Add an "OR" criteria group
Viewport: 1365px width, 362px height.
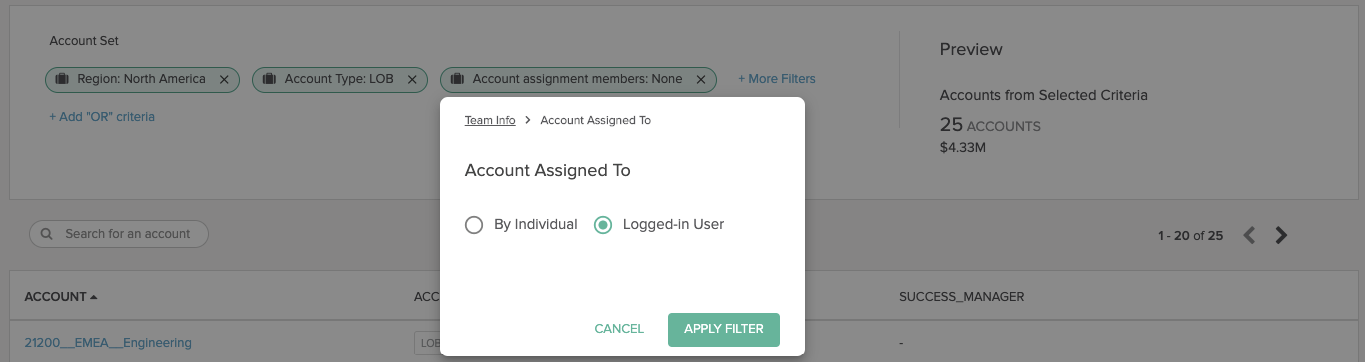pos(102,117)
